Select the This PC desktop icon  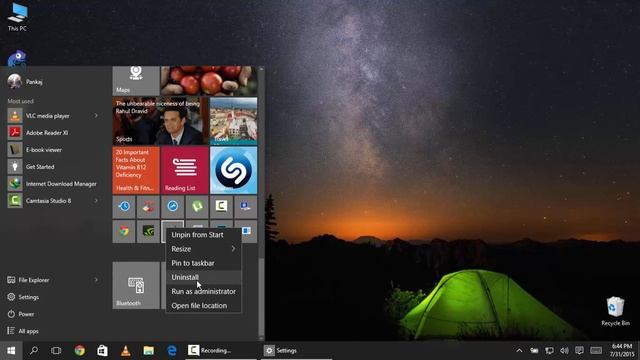click(x=17, y=17)
